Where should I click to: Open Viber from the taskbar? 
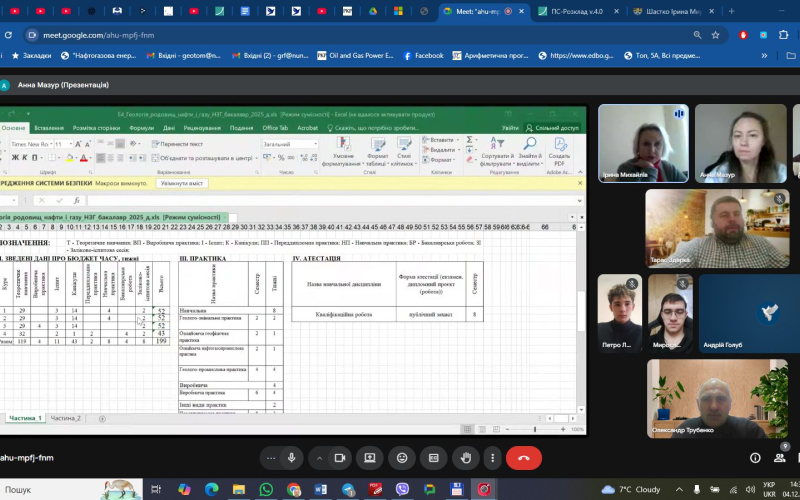pos(402,489)
